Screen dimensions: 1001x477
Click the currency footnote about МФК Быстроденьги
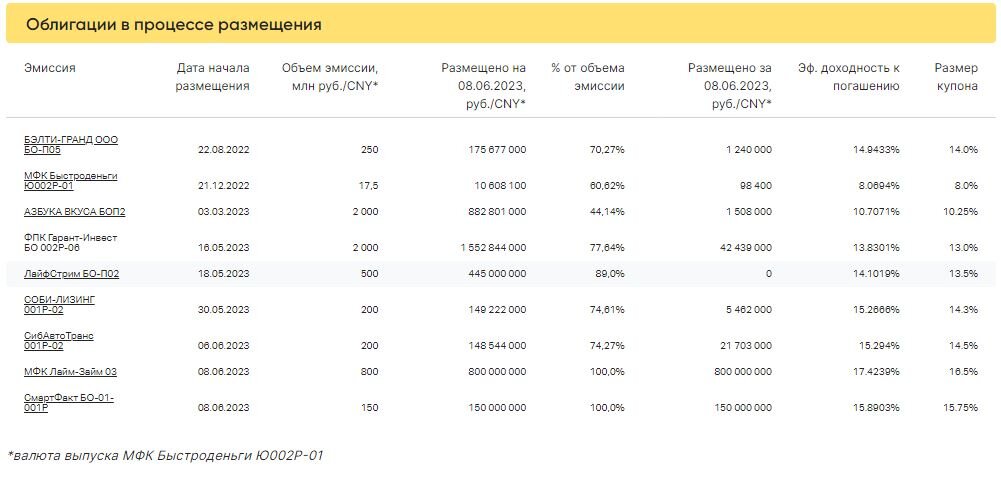pos(165,455)
